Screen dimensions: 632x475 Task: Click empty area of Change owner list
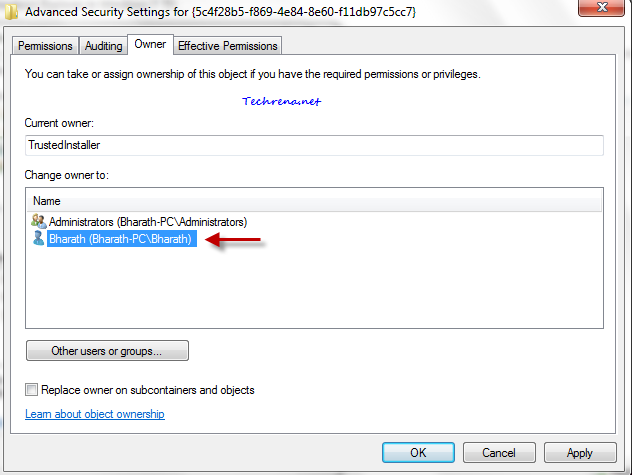point(314,286)
